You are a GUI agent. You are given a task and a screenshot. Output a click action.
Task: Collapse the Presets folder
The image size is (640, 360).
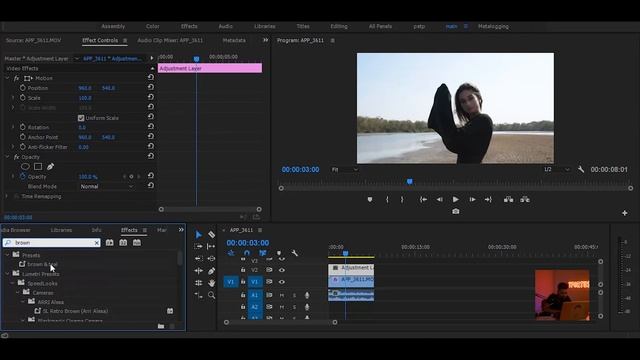(7, 255)
